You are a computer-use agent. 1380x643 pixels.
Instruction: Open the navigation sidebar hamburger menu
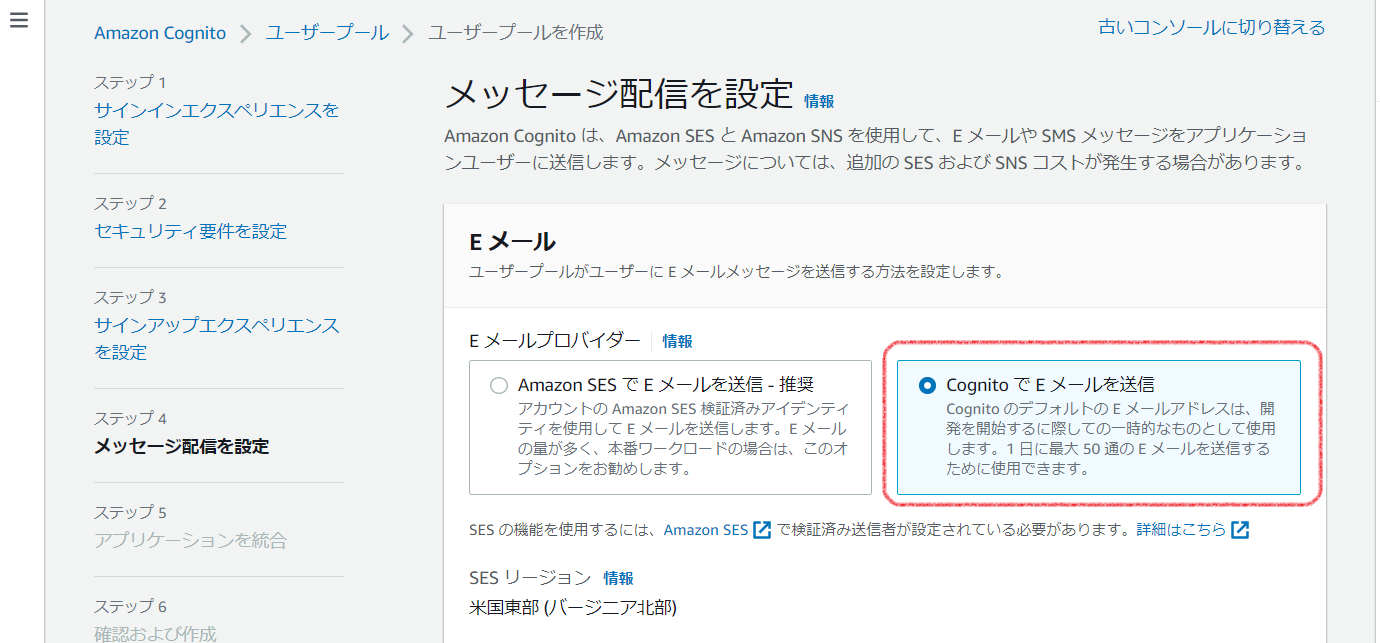[x=18, y=18]
